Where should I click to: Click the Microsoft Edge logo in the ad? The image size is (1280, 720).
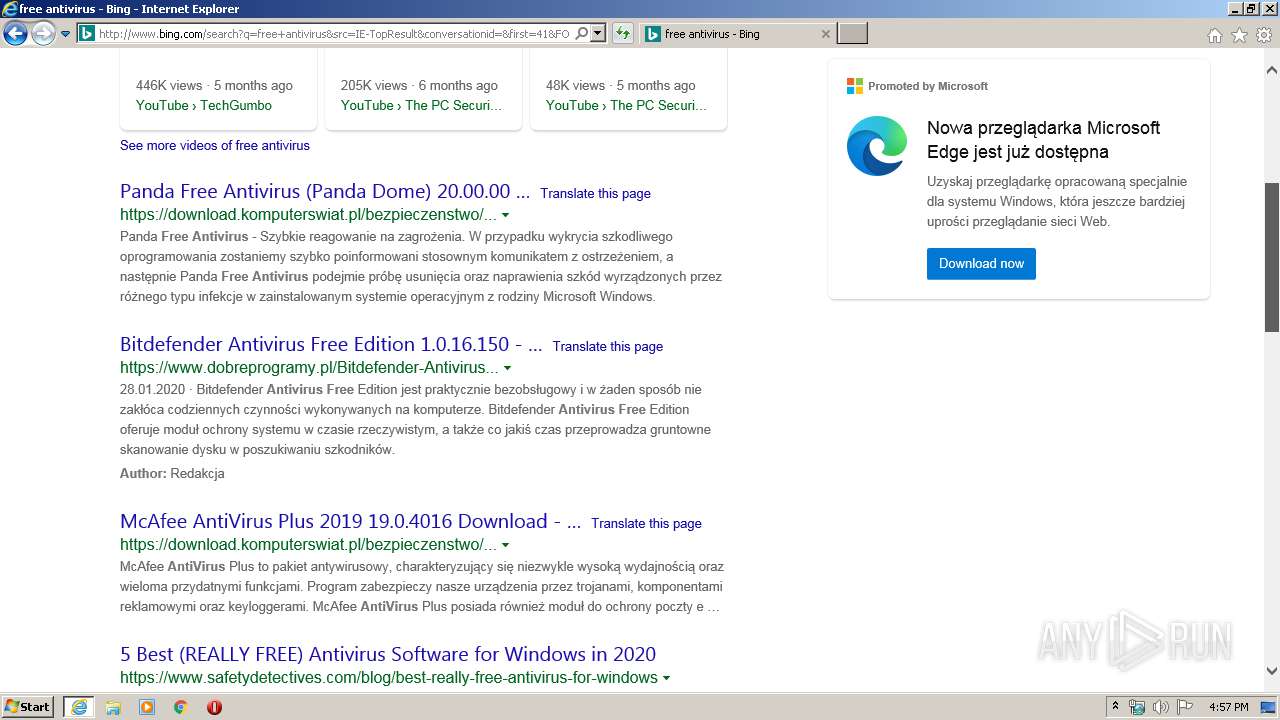tap(877, 146)
